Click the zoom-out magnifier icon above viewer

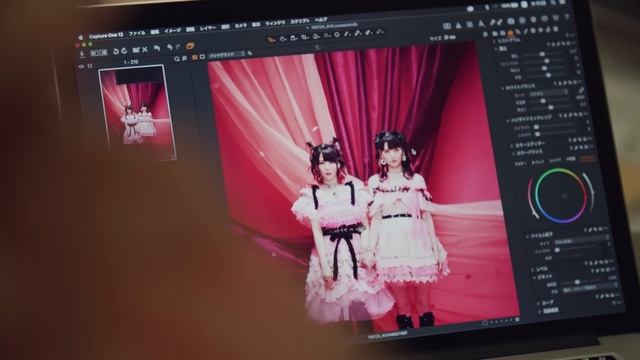(x=177, y=59)
